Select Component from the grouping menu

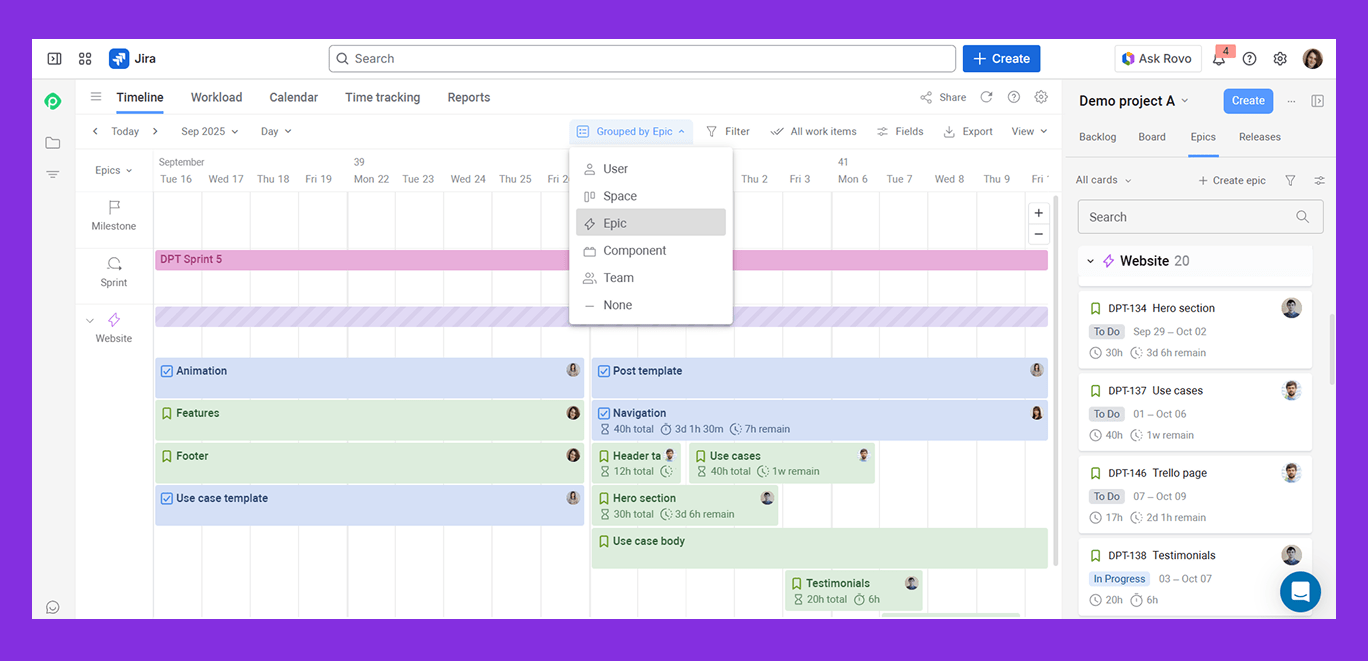(634, 250)
